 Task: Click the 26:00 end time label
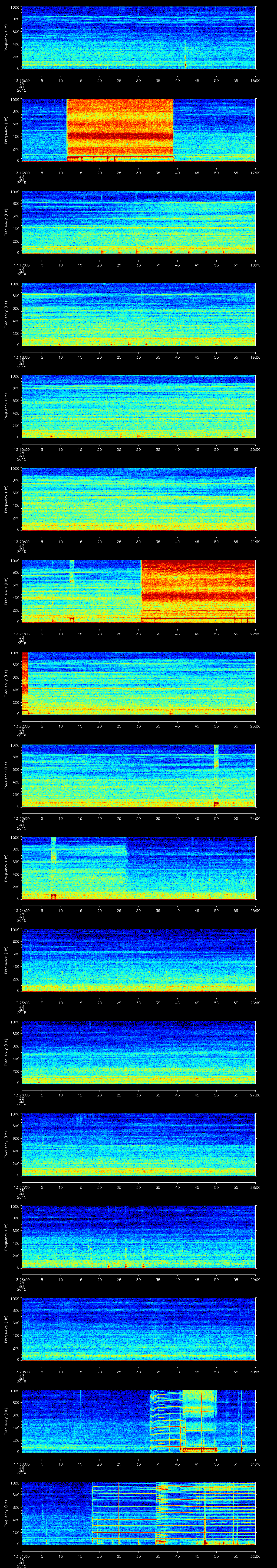(255, 1004)
